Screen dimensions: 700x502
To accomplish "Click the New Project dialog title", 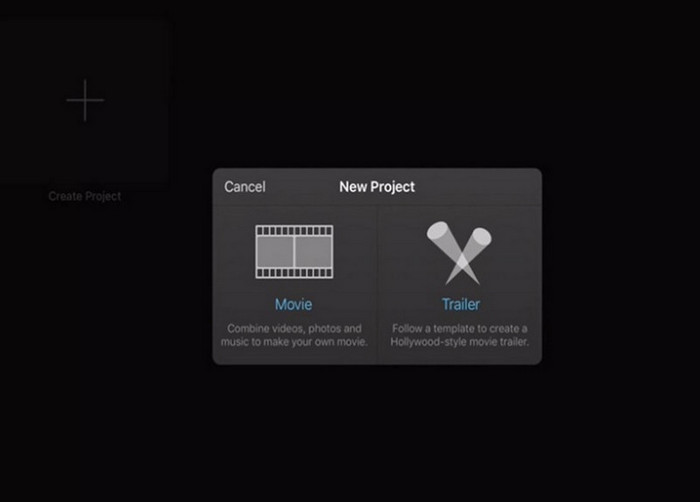I will pyautogui.click(x=377, y=187).
